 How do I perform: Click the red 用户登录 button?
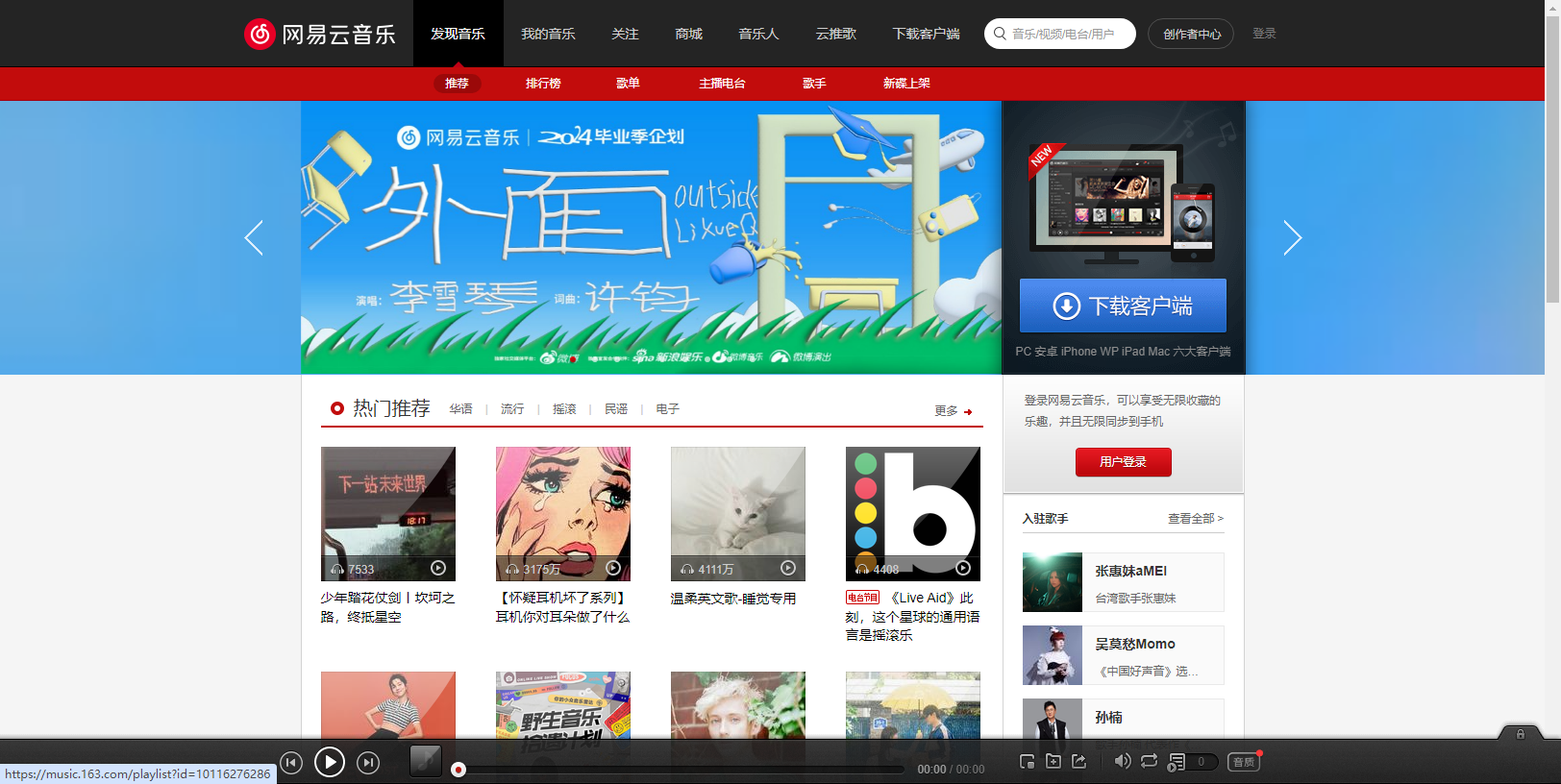1123,462
